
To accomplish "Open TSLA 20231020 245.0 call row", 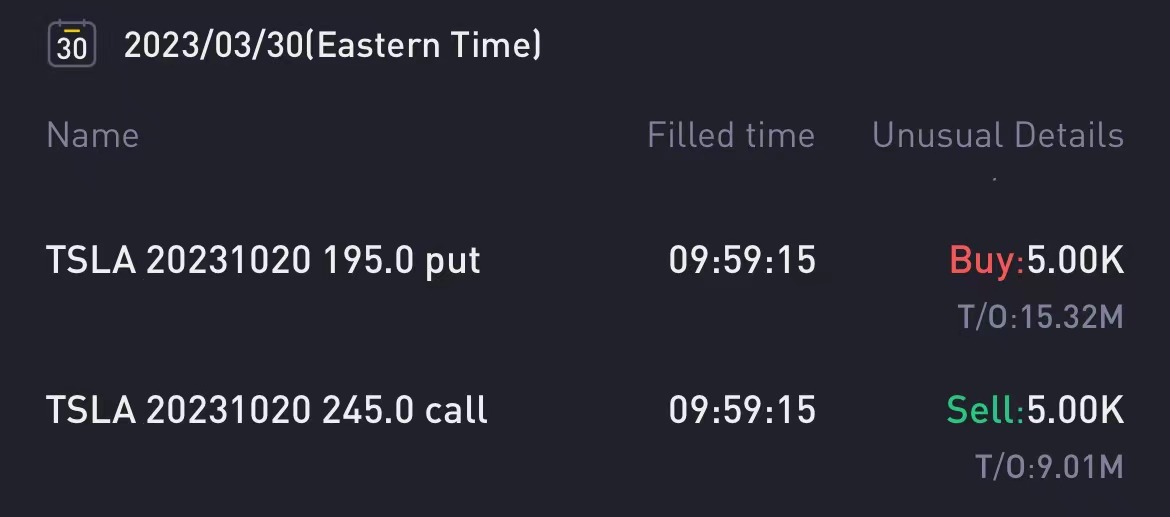I will 585,436.
